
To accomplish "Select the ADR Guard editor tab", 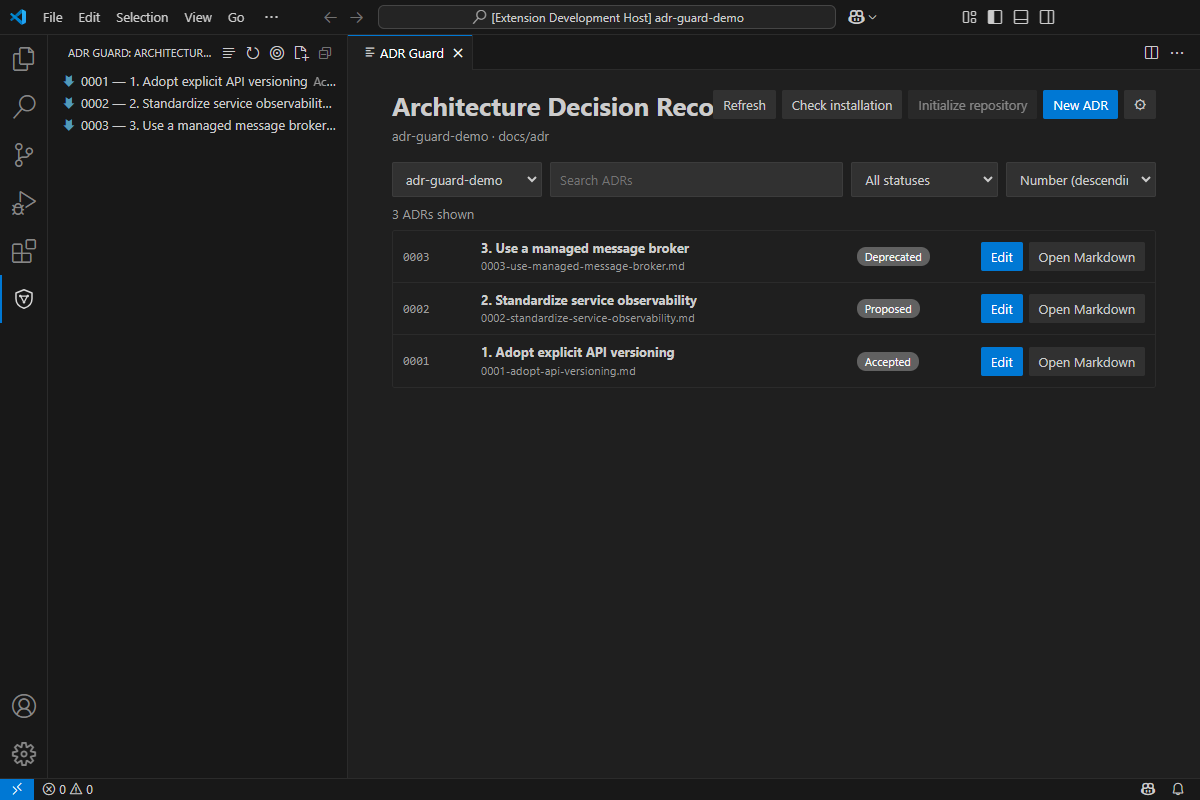I will pos(411,53).
